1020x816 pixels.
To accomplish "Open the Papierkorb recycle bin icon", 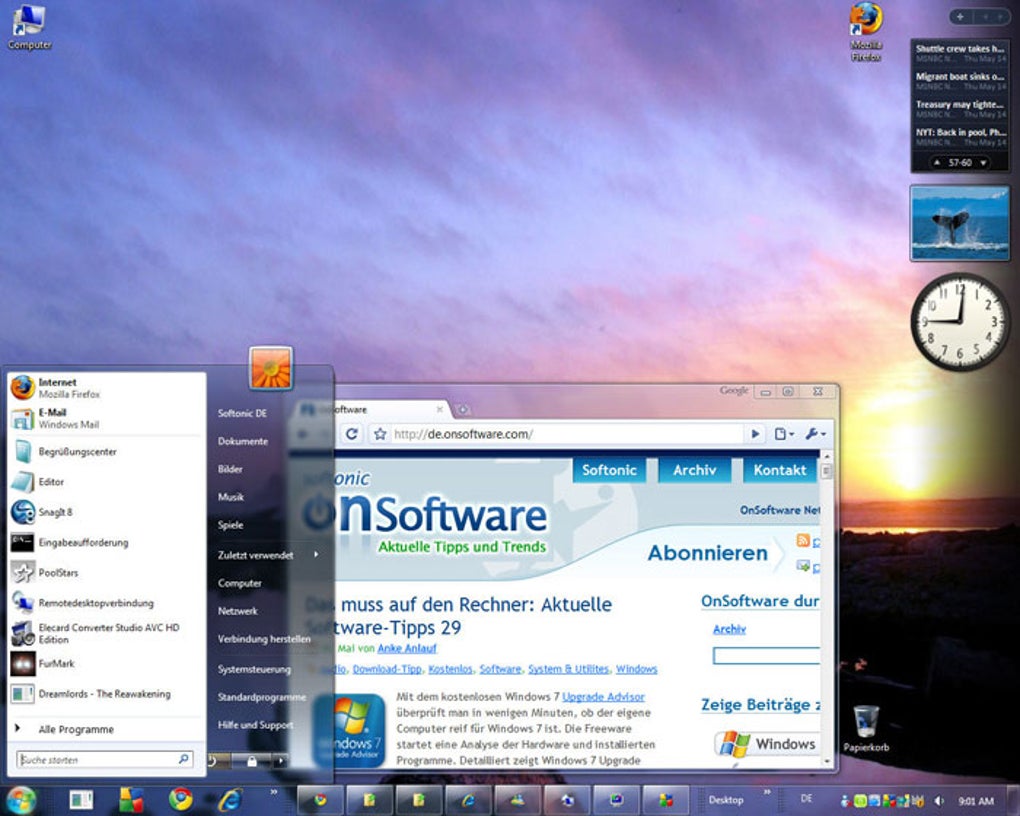I will (866, 729).
